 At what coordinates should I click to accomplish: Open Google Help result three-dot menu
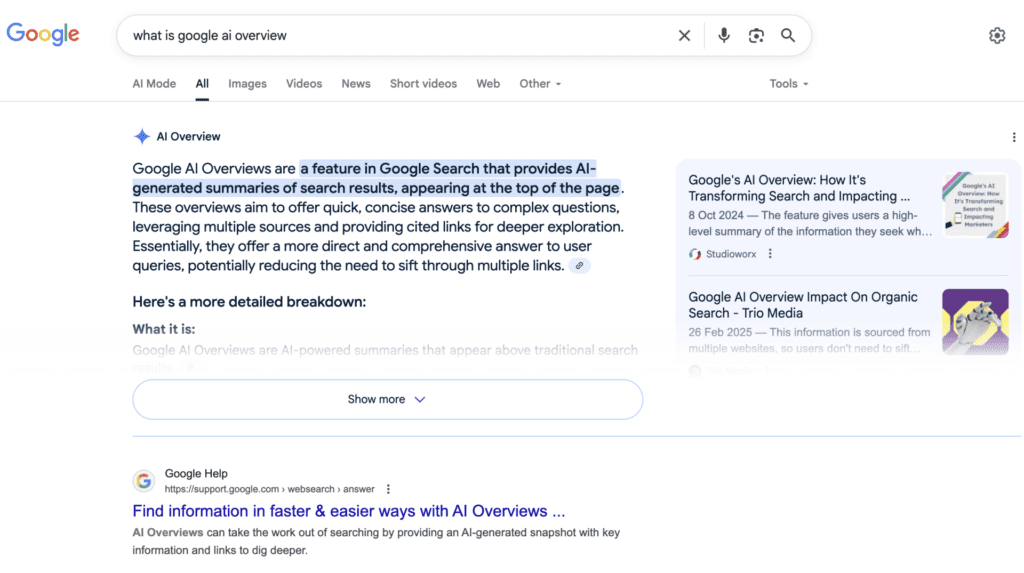pyautogui.click(x=388, y=489)
